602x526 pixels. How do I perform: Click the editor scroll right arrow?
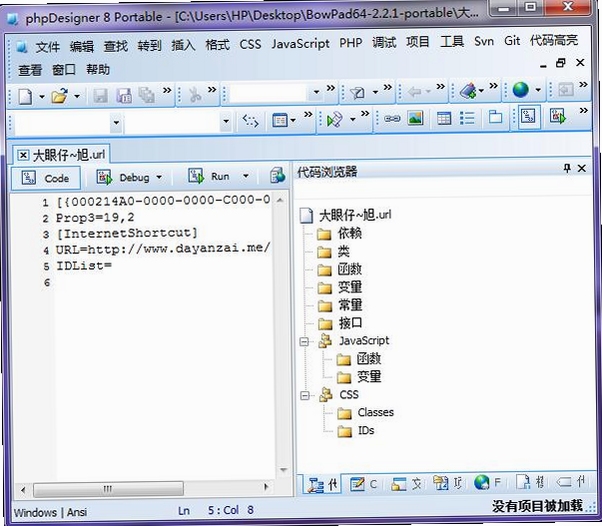pyautogui.click(x=266, y=487)
